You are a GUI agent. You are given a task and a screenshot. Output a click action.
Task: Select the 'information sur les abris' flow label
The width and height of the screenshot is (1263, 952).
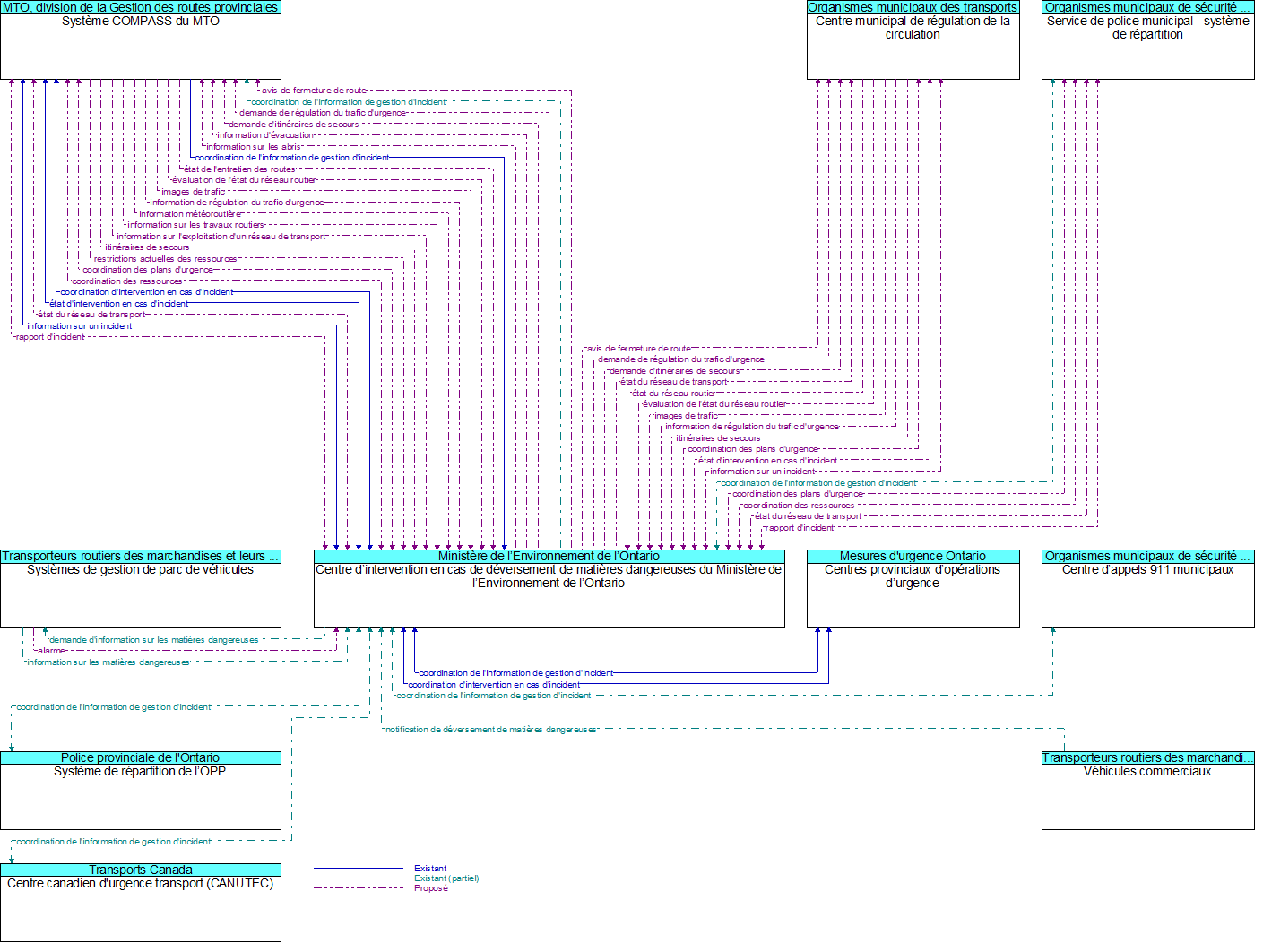click(254, 147)
